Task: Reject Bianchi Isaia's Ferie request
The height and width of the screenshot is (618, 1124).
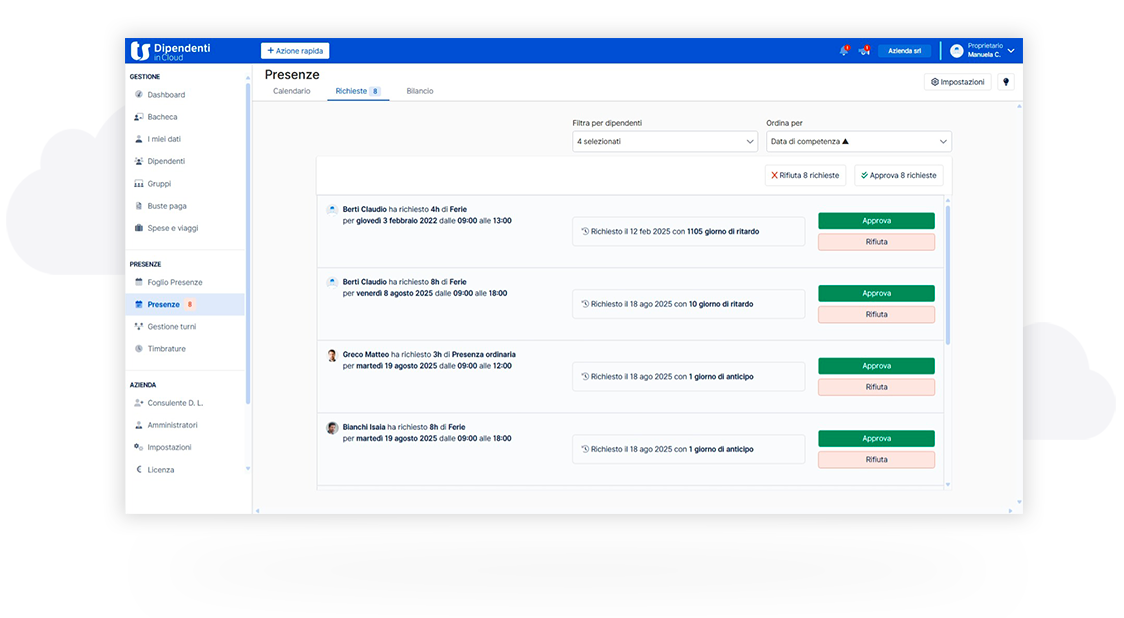Action: (x=876, y=460)
